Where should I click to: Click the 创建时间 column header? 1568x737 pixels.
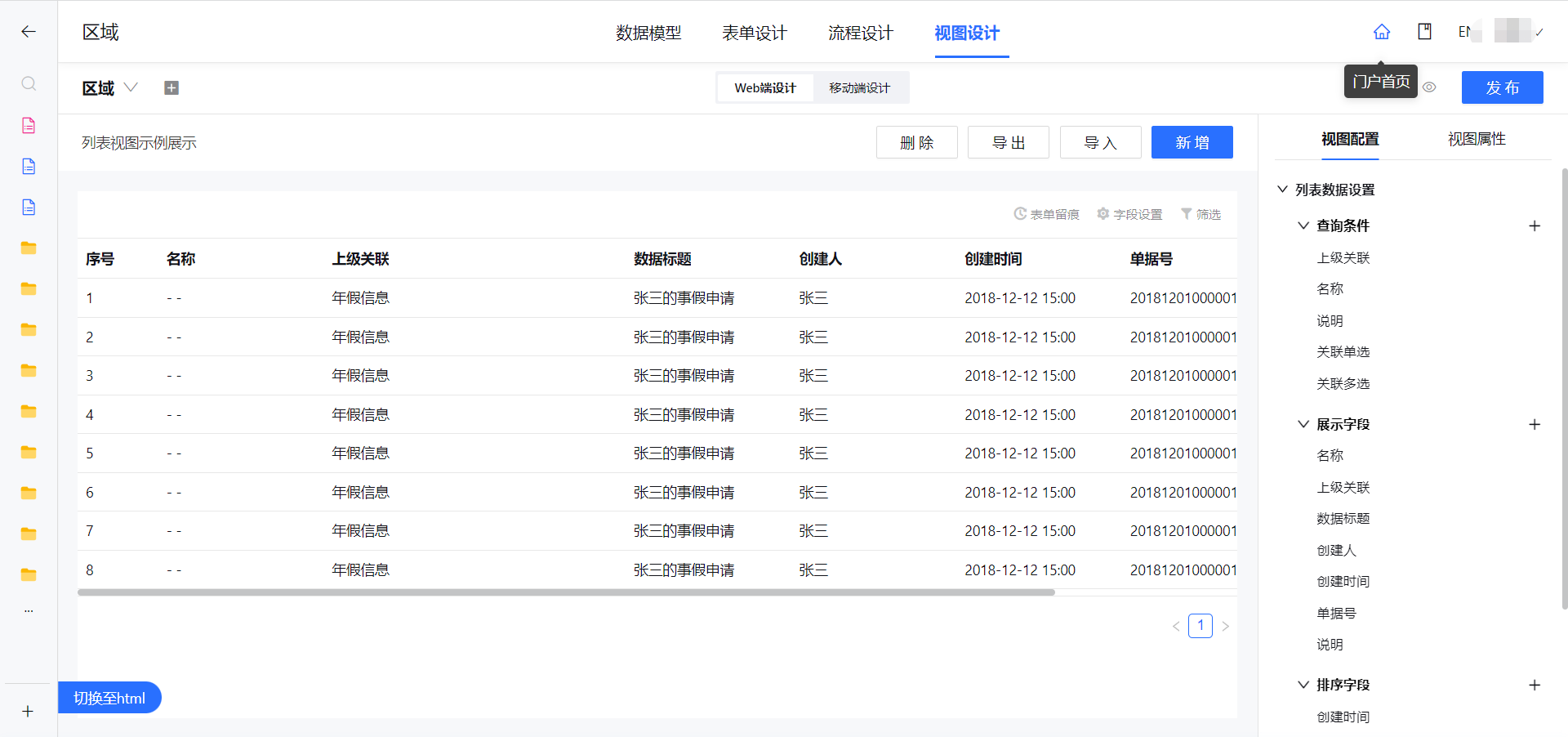[993, 259]
